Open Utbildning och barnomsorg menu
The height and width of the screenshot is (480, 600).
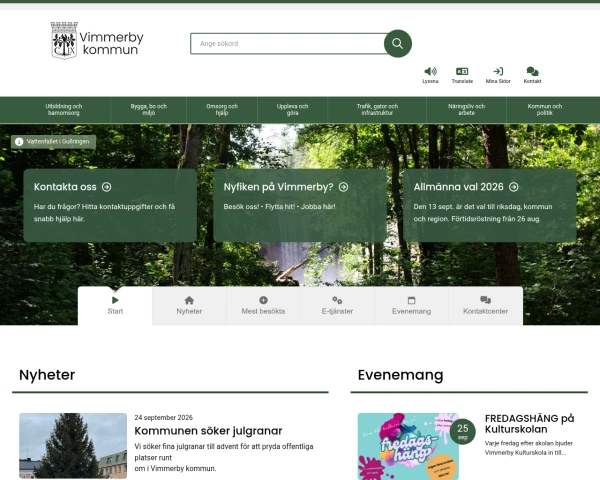pos(64,110)
